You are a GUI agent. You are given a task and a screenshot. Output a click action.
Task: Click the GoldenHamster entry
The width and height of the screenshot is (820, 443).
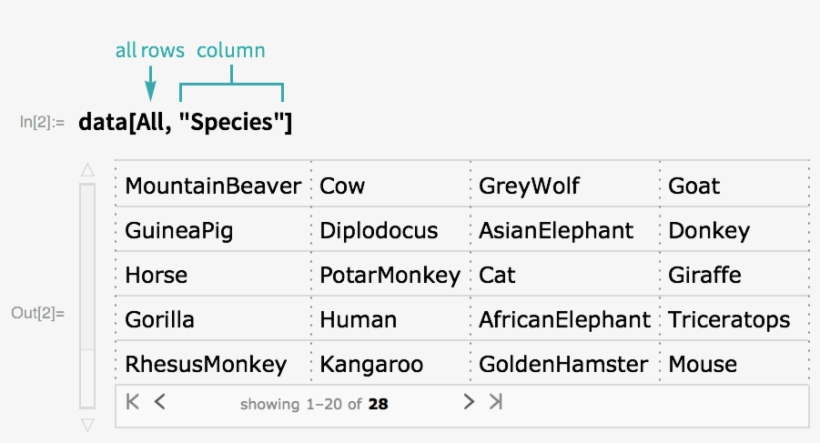coord(563,365)
